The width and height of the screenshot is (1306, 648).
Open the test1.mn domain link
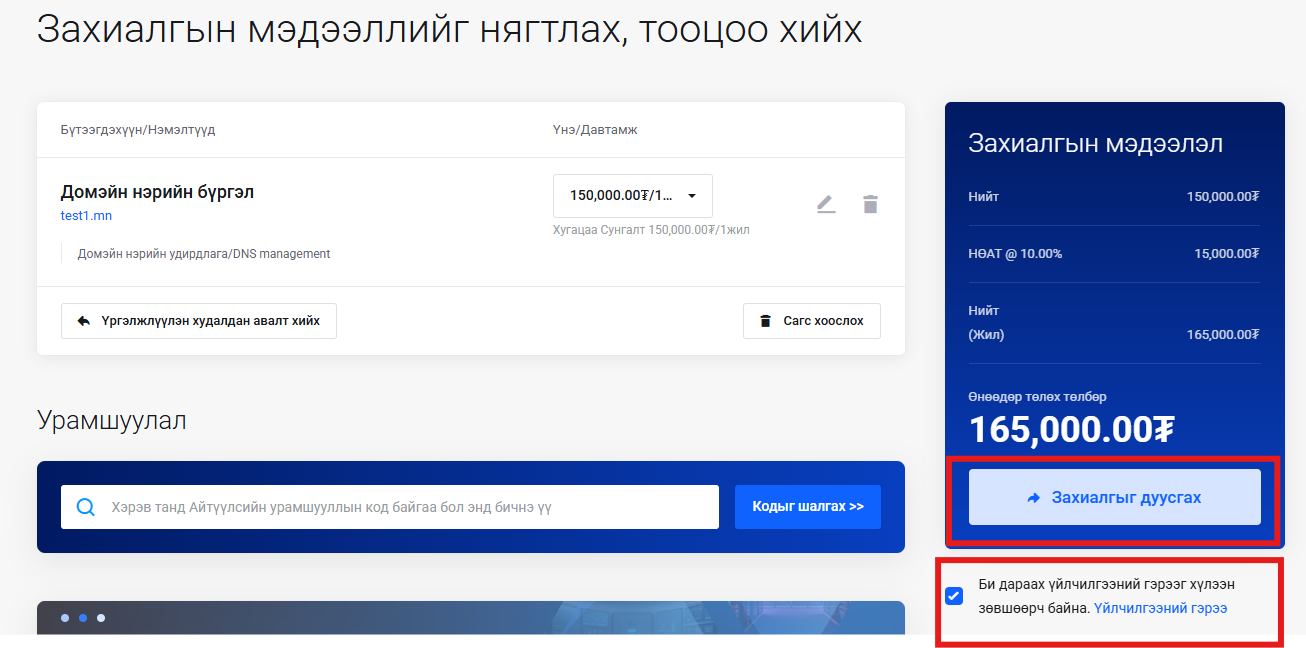point(86,215)
